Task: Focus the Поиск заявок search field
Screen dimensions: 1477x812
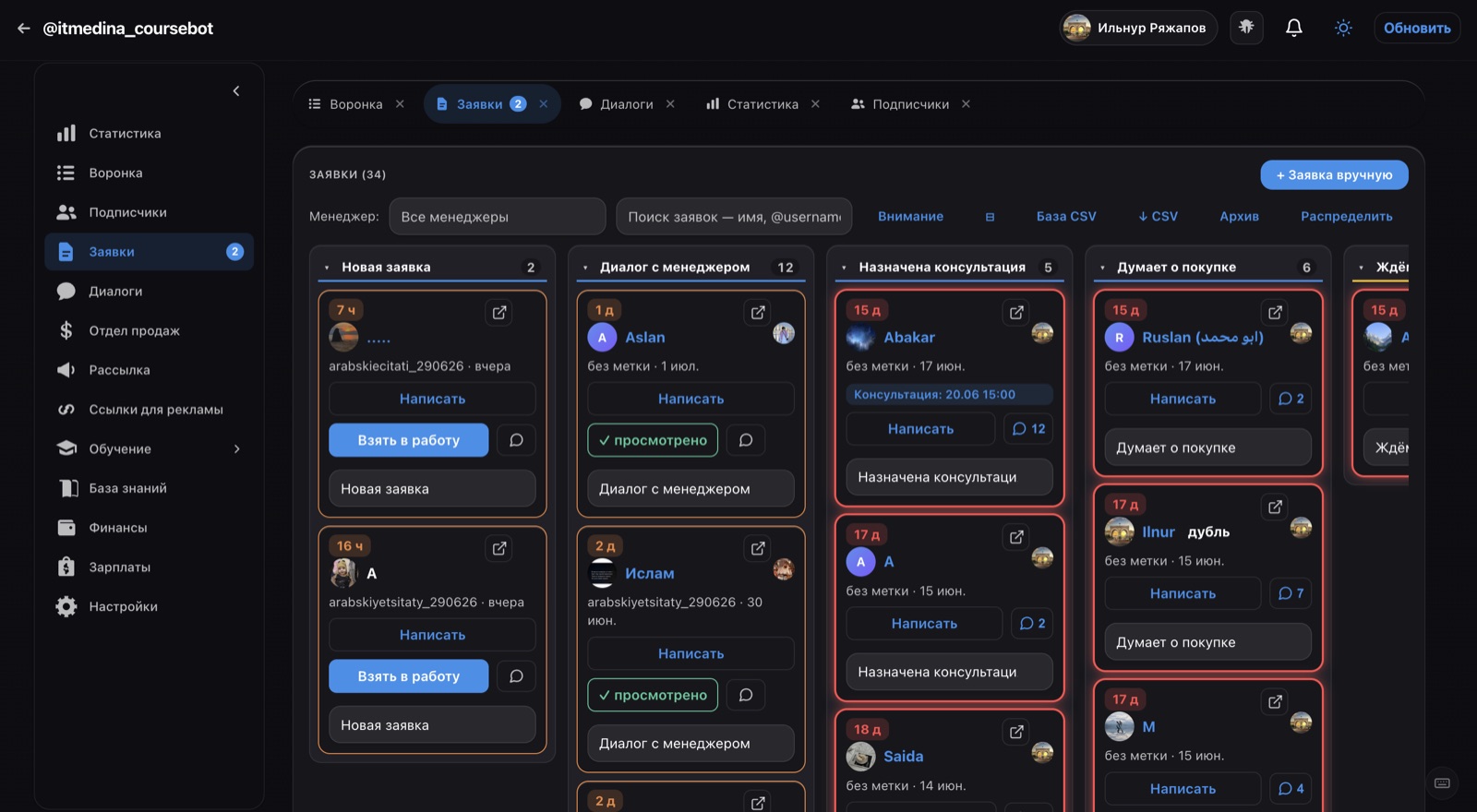Action: pyautogui.click(x=734, y=217)
